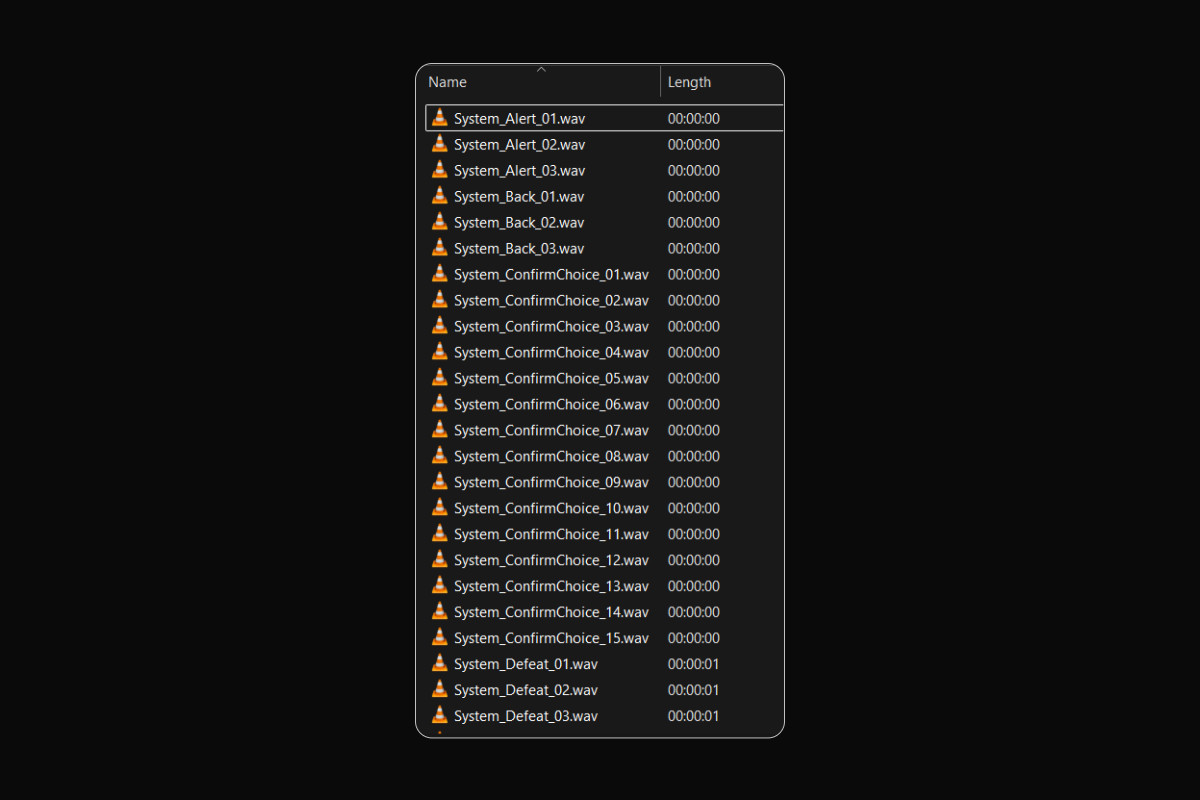Select System_ConfirmChoice_12.wav

pyautogui.click(x=551, y=560)
